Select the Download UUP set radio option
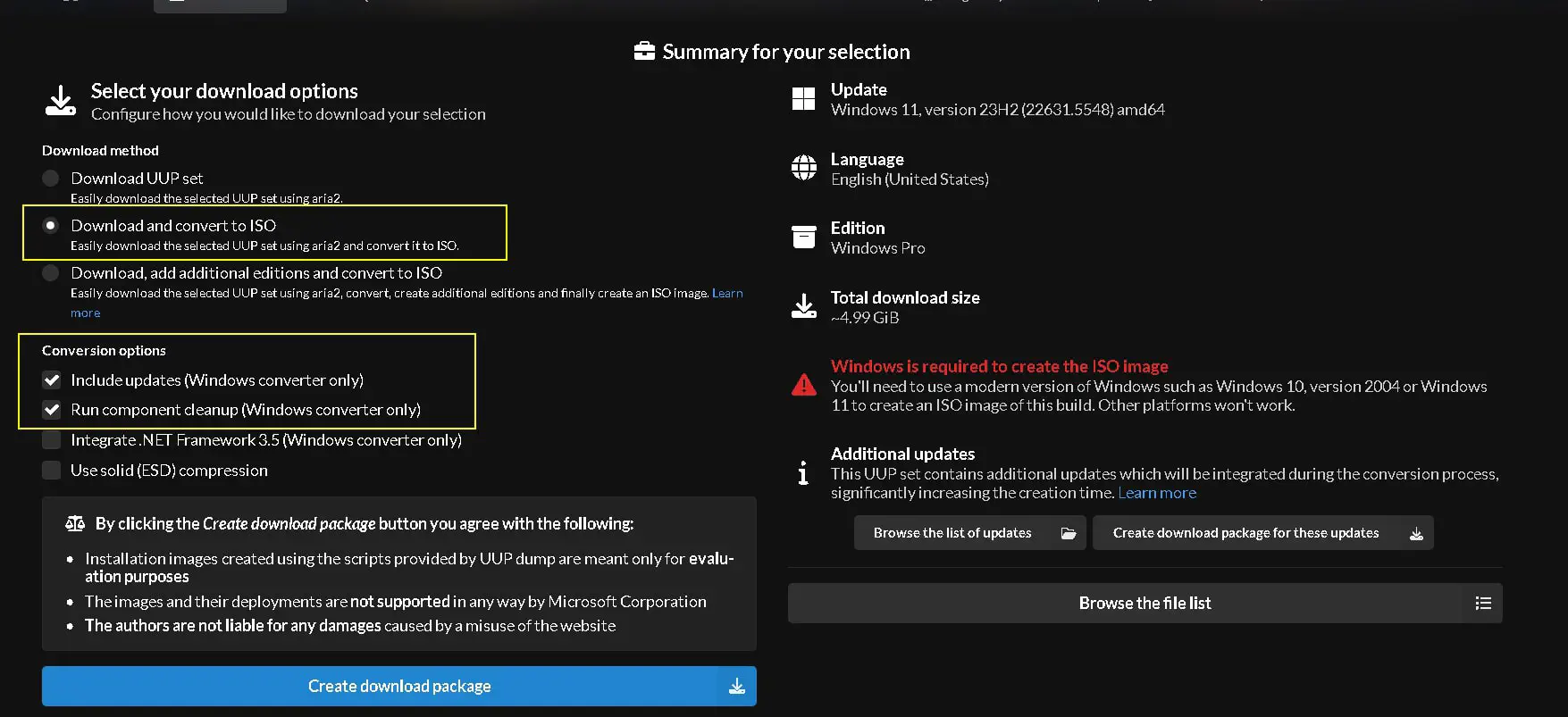The height and width of the screenshot is (717, 1568). tap(51, 179)
